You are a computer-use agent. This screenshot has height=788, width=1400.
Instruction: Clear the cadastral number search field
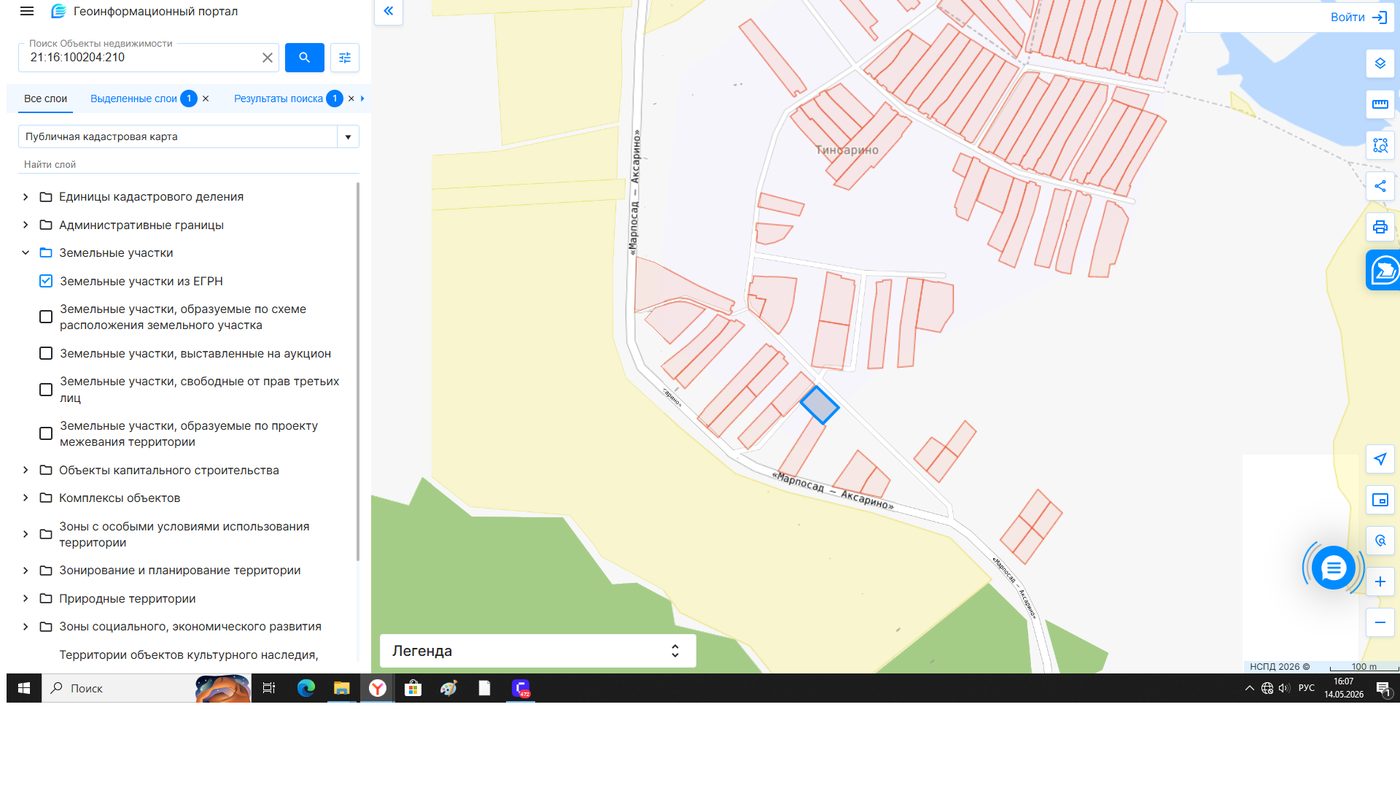tap(267, 58)
